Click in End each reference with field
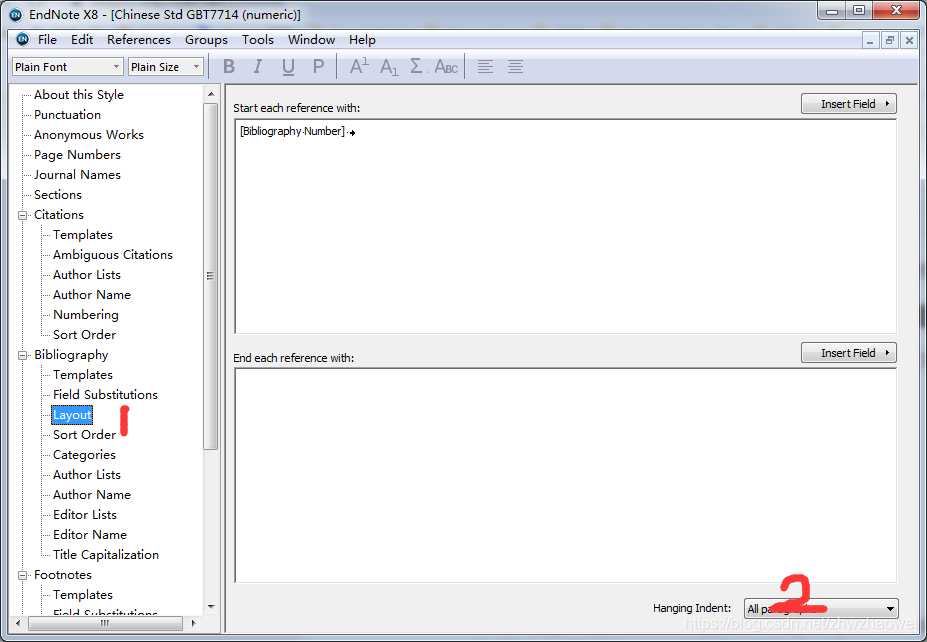Viewport: 927px width, 642px height. [x=566, y=476]
